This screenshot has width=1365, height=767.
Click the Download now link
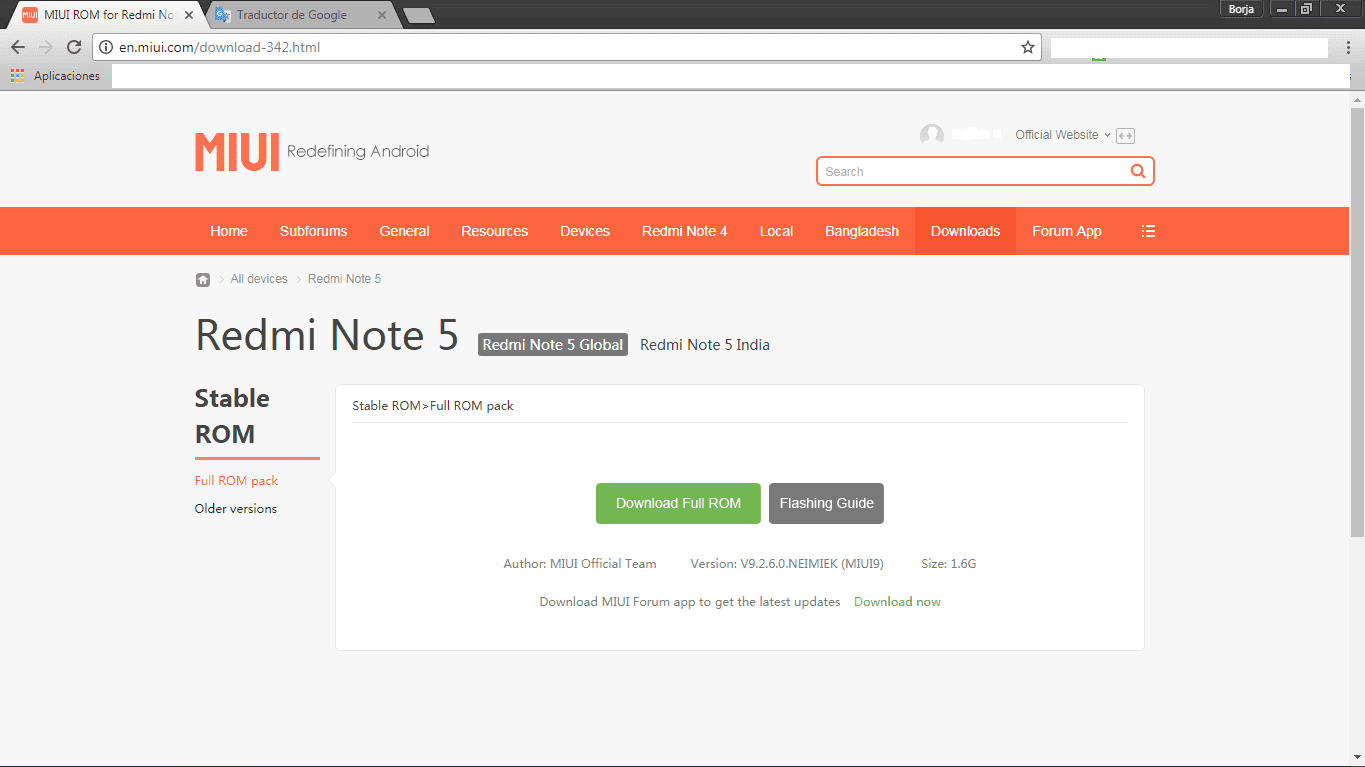point(897,601)
